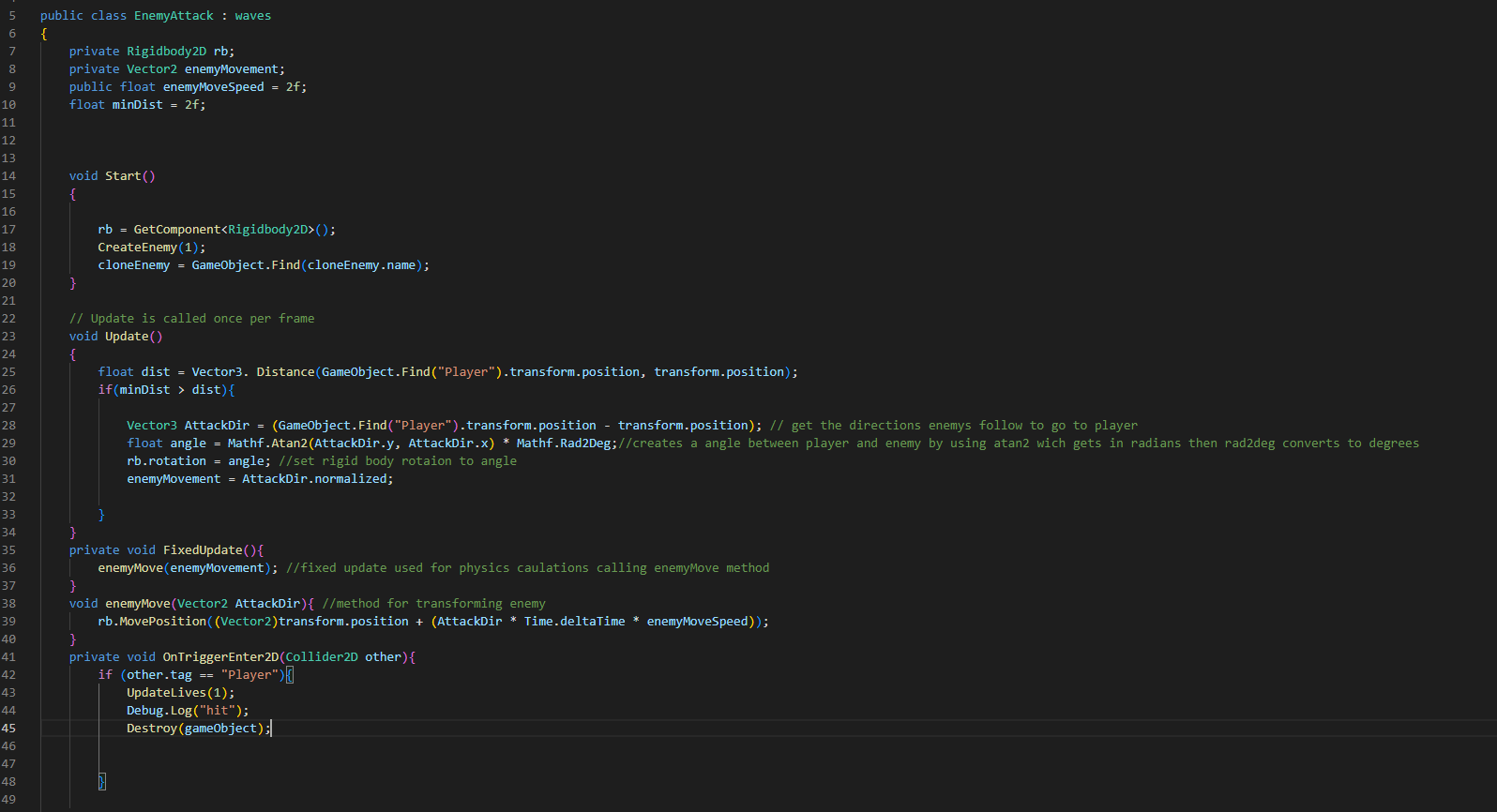The height and width of the screenshot is (812, 1497).
Task: Select the base class name waves
Action: pos(253,16)
